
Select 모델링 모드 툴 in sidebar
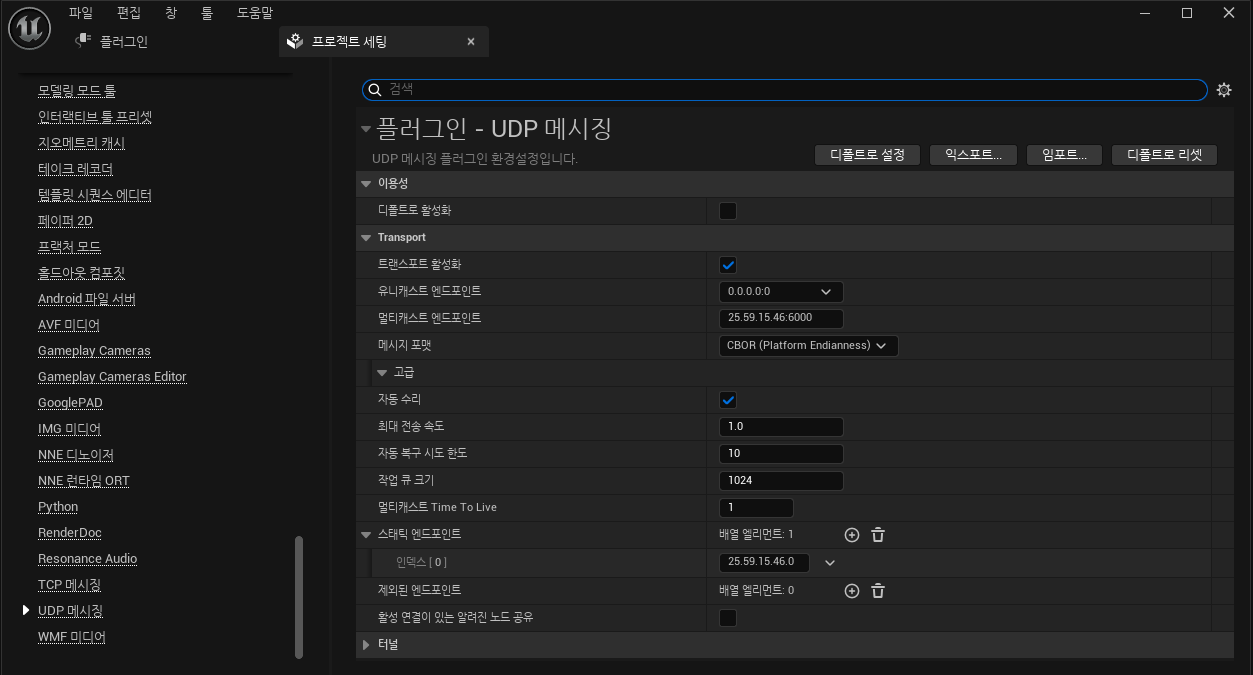(x=77, y=91)
